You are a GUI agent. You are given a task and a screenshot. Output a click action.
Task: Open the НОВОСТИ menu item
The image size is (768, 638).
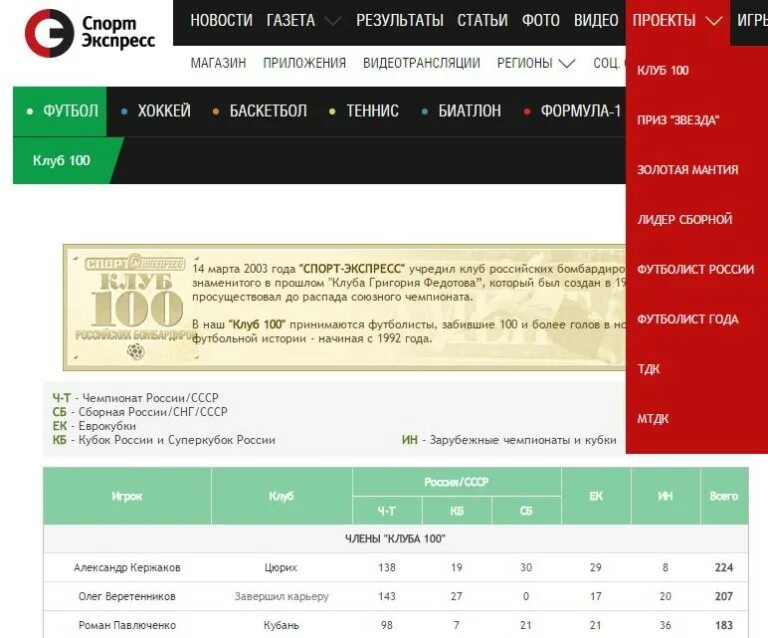[x=221, y=21]
